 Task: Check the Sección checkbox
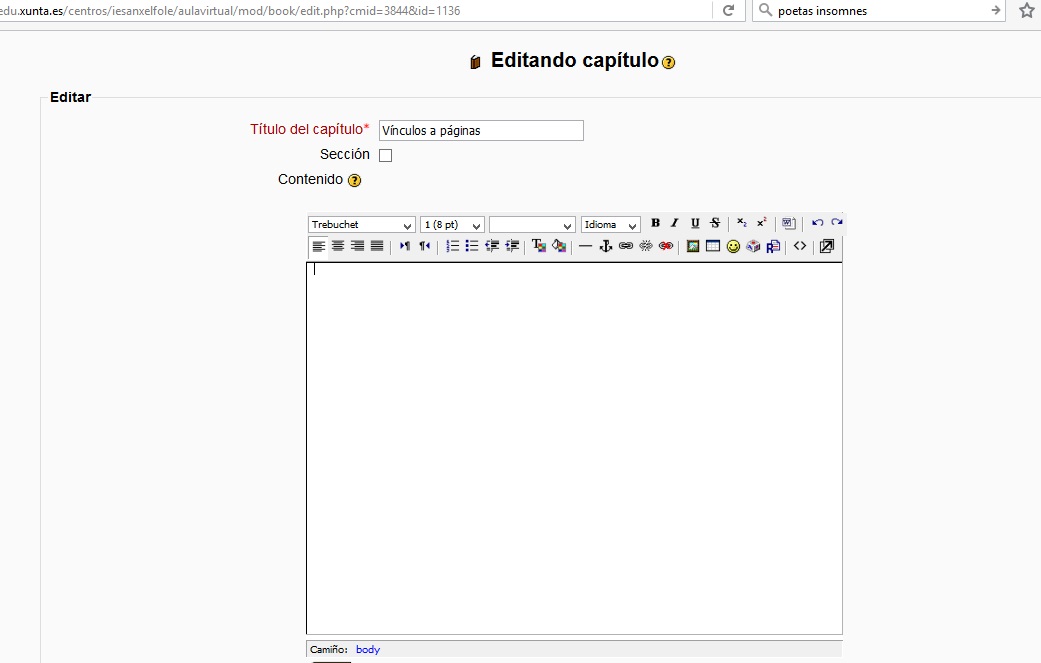(x=385, y=155)
